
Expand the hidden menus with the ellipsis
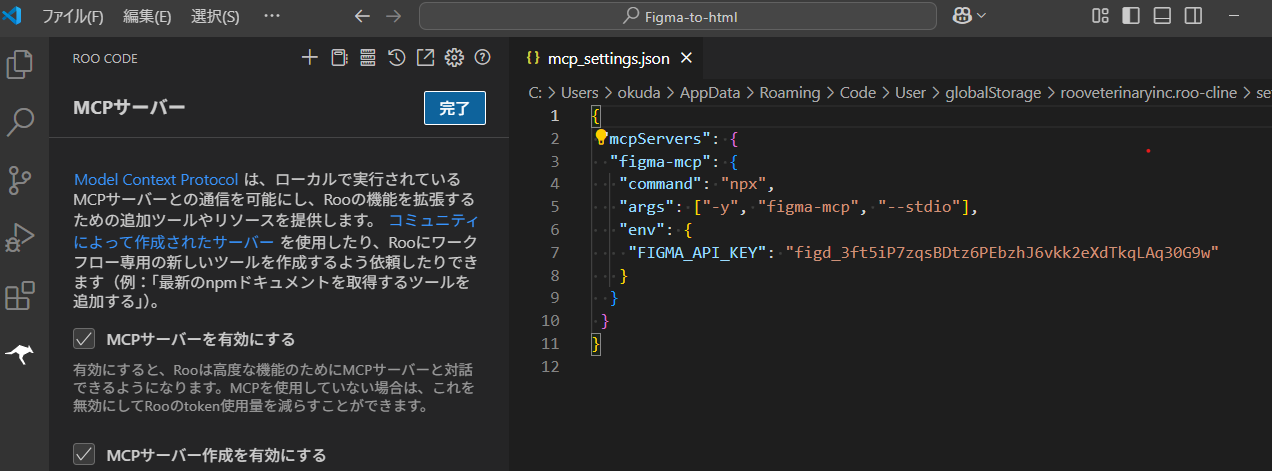(x=271, y=16)
